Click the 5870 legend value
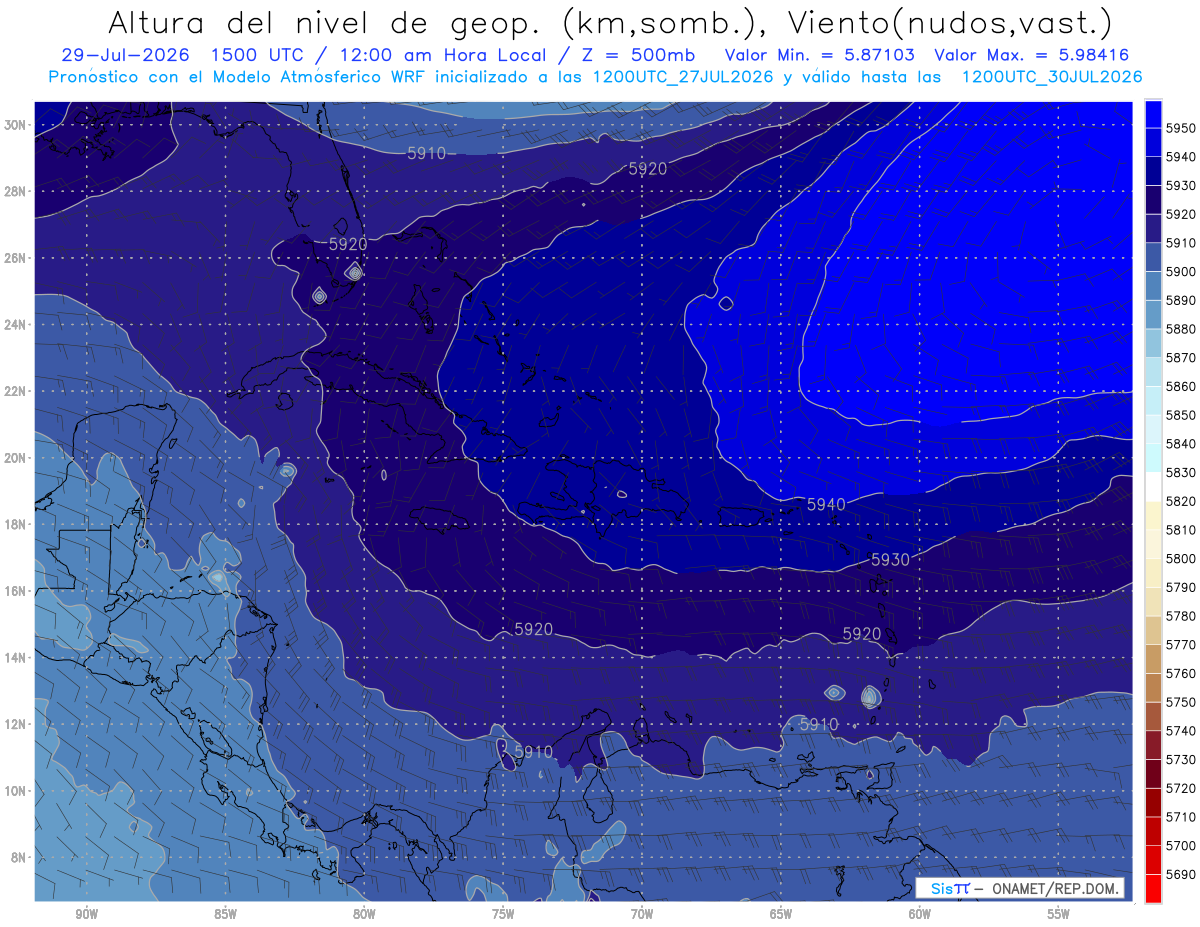Viewport: 1200px width, 927px height. click(x=1180, y=358)
